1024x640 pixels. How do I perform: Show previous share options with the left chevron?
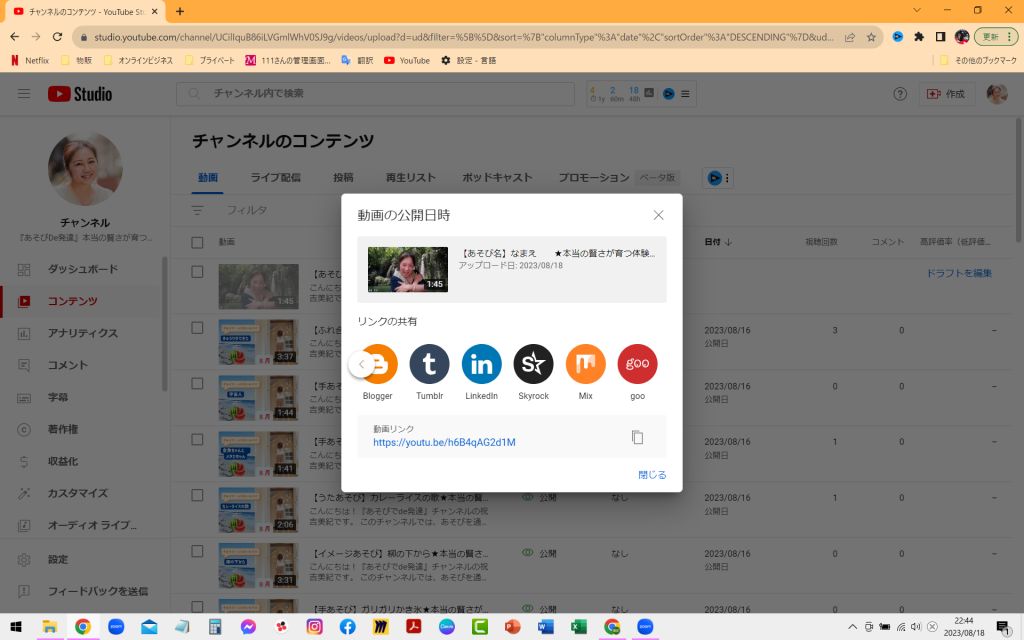point(361,364)
